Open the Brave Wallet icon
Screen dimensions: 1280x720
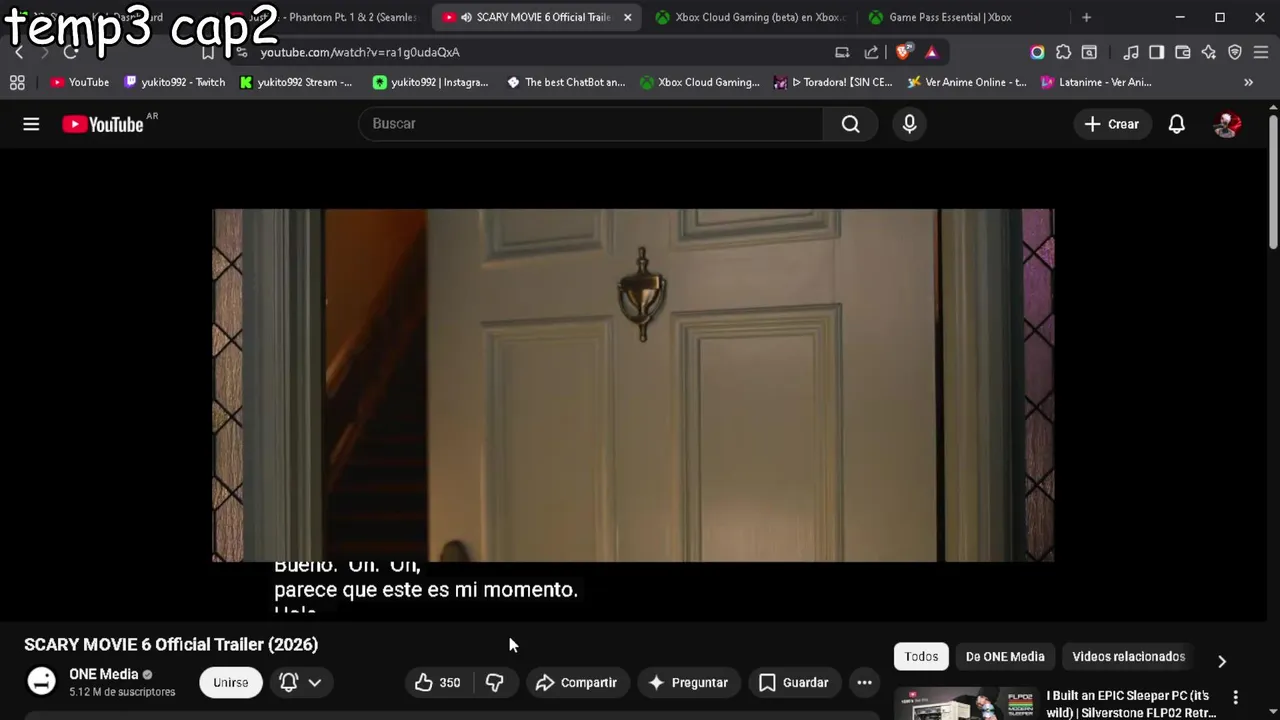[1183, 52]
